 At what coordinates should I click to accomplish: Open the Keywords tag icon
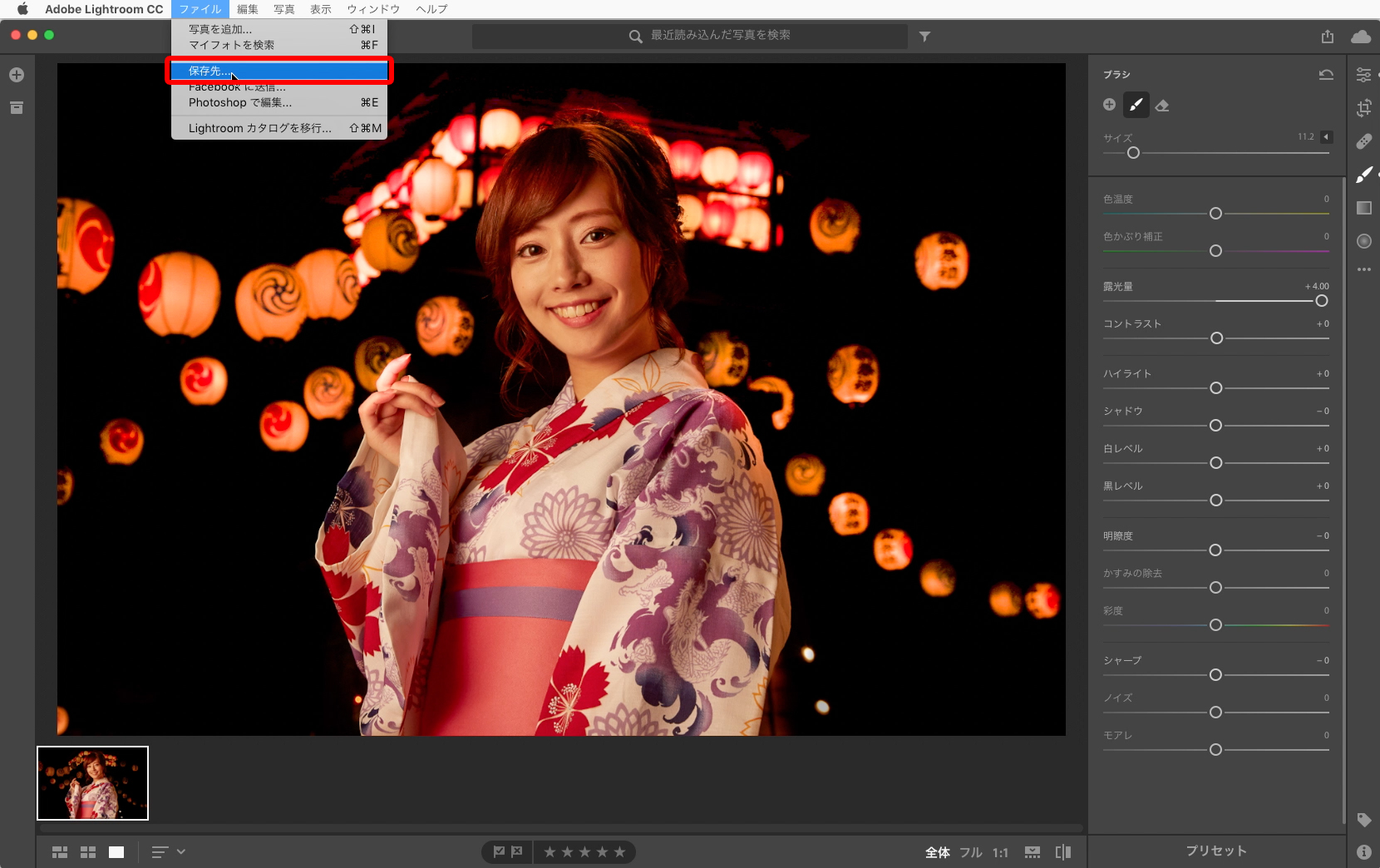coord(1363,820)
